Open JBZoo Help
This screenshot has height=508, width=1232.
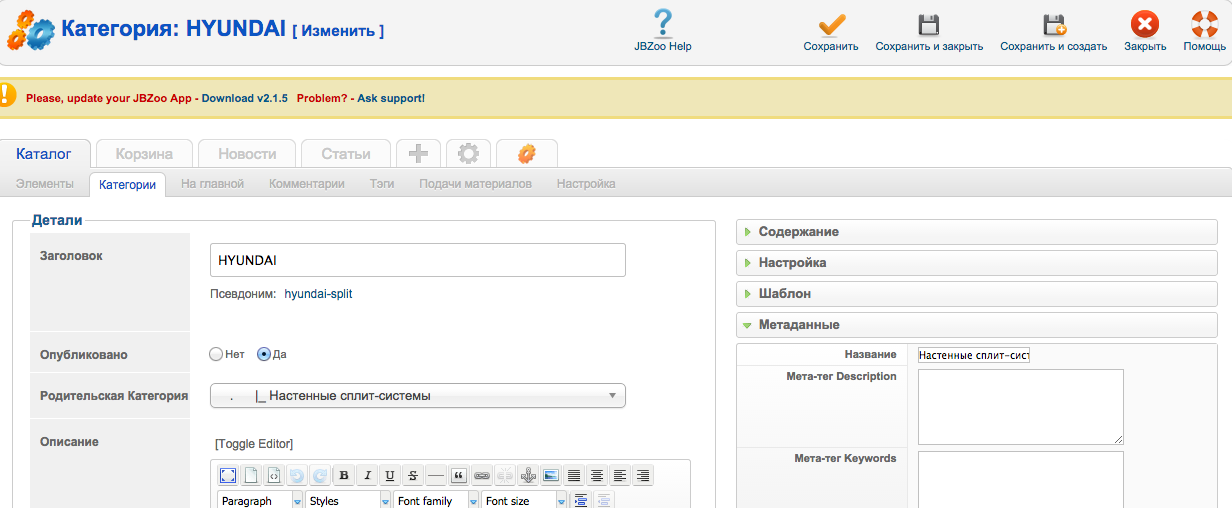[x=662, y=31]
